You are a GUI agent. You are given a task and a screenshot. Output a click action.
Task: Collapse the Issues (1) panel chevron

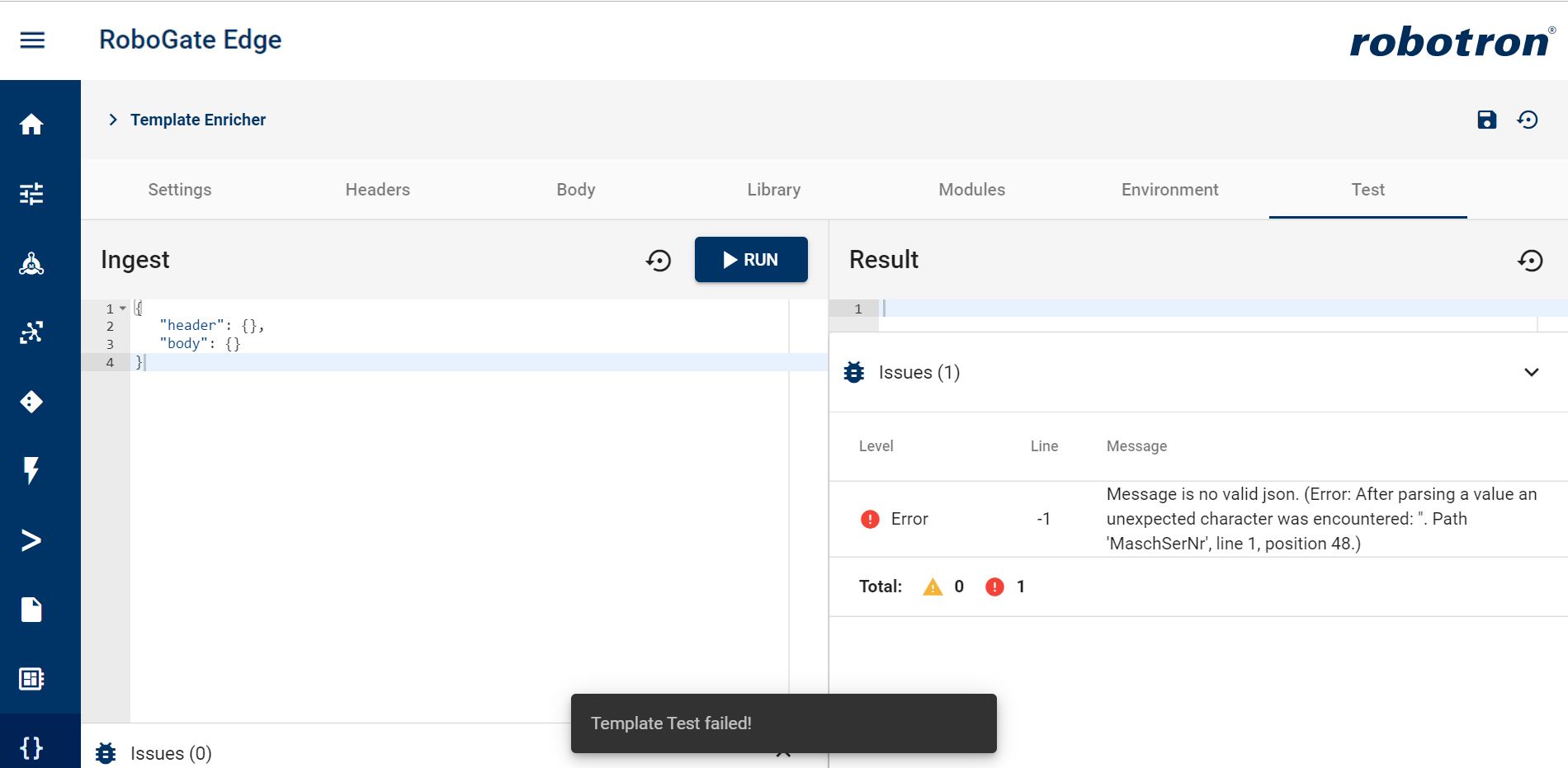point(1532,372)
